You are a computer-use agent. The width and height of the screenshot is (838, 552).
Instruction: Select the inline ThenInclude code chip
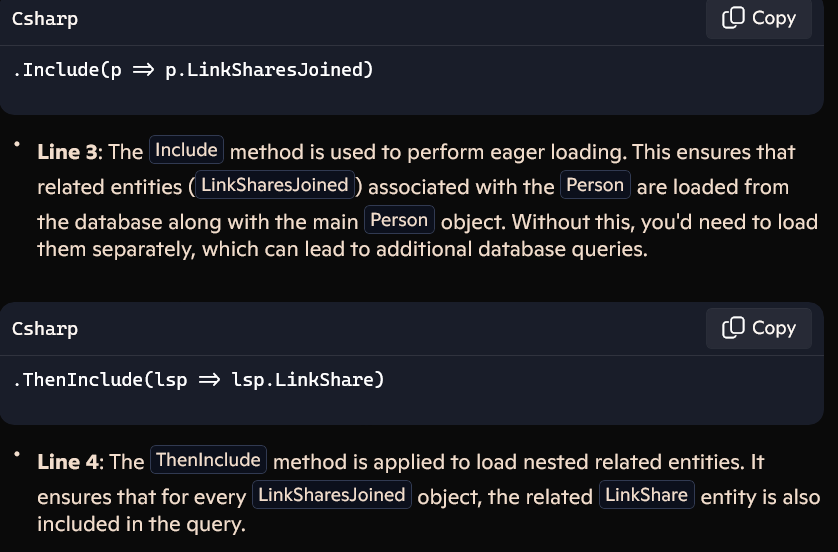[x=208, y=460]
